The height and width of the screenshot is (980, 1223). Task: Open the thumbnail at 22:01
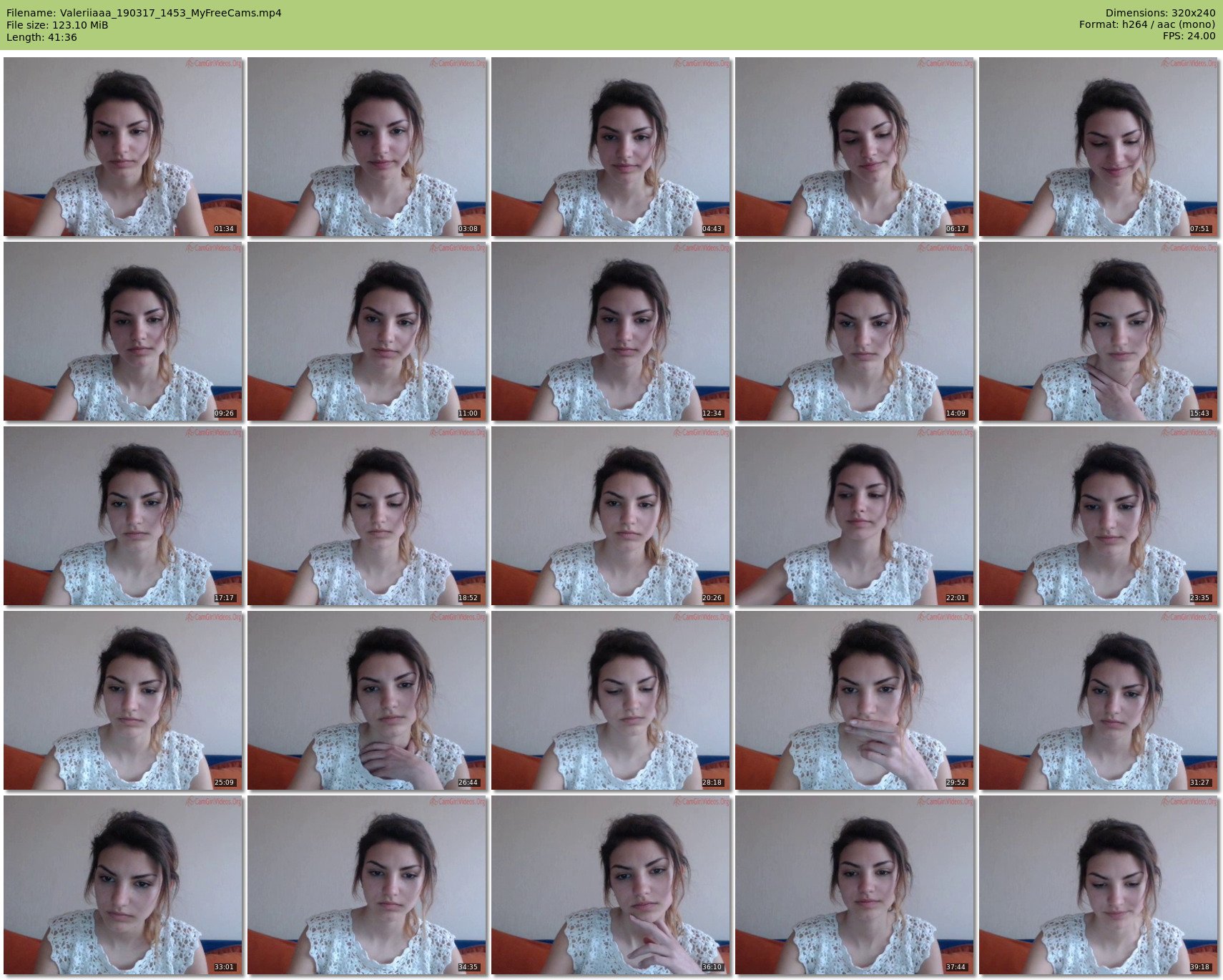pos(855,516)
